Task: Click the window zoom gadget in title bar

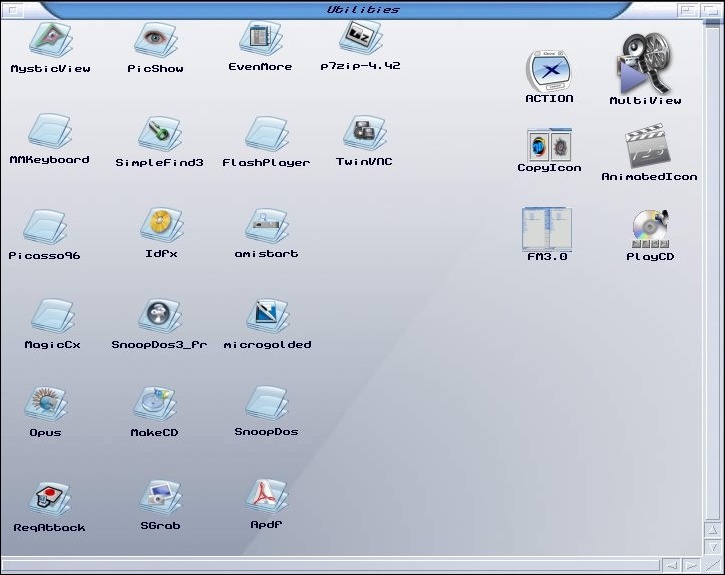Action: click(x=688, y=10)
